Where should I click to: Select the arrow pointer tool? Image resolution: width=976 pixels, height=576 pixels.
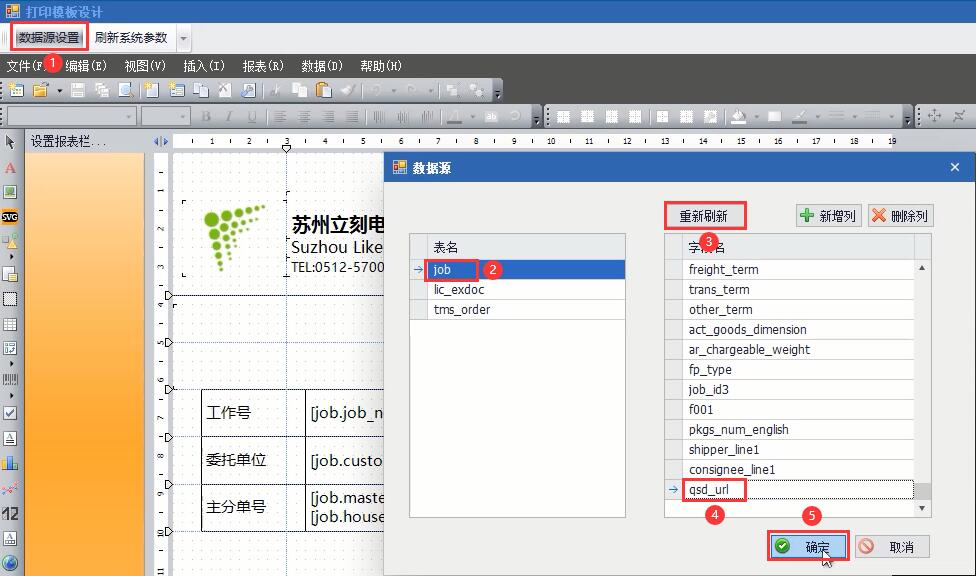point(10,142)
